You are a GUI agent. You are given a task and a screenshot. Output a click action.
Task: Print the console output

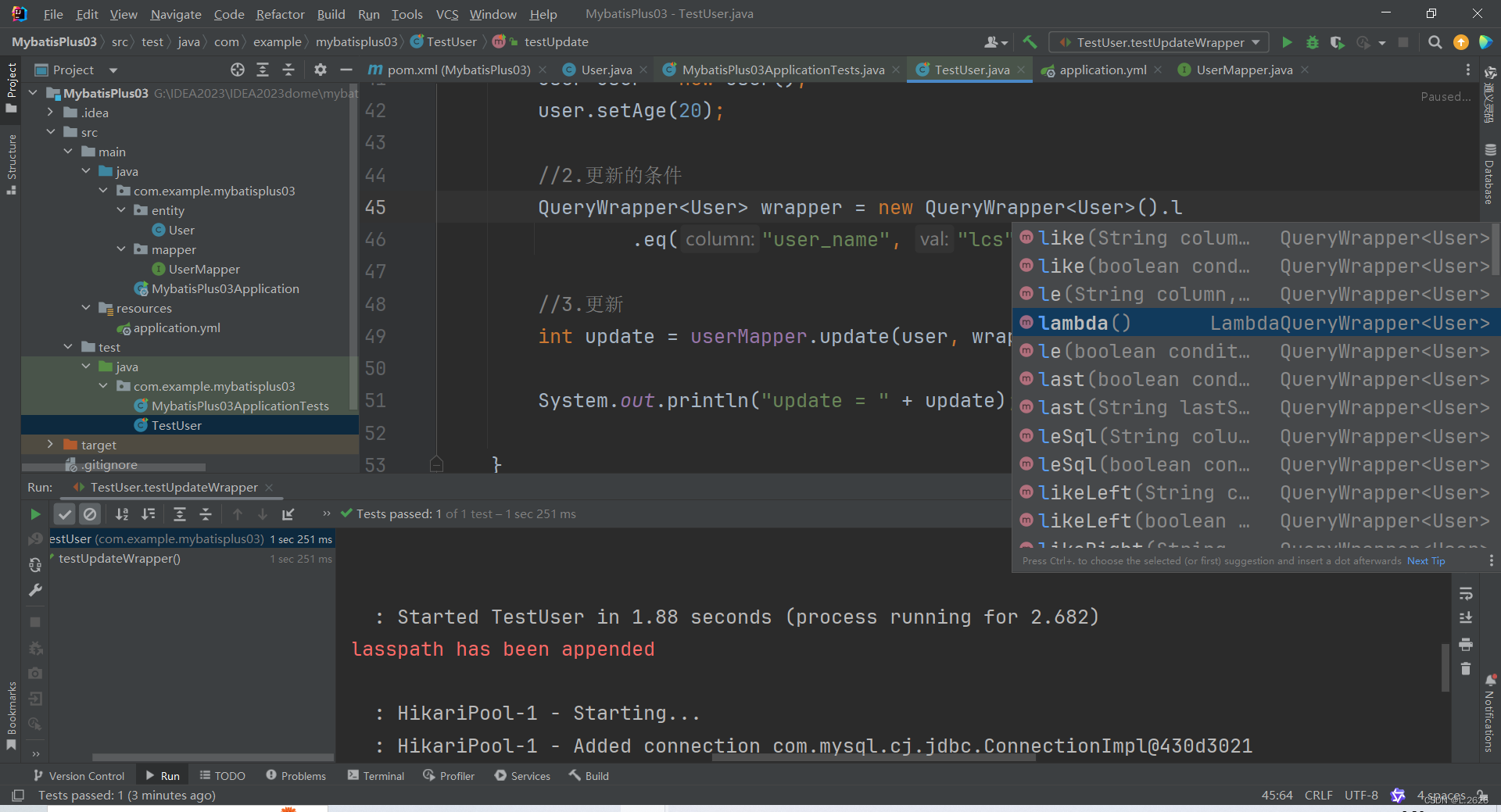point(1466,644)
